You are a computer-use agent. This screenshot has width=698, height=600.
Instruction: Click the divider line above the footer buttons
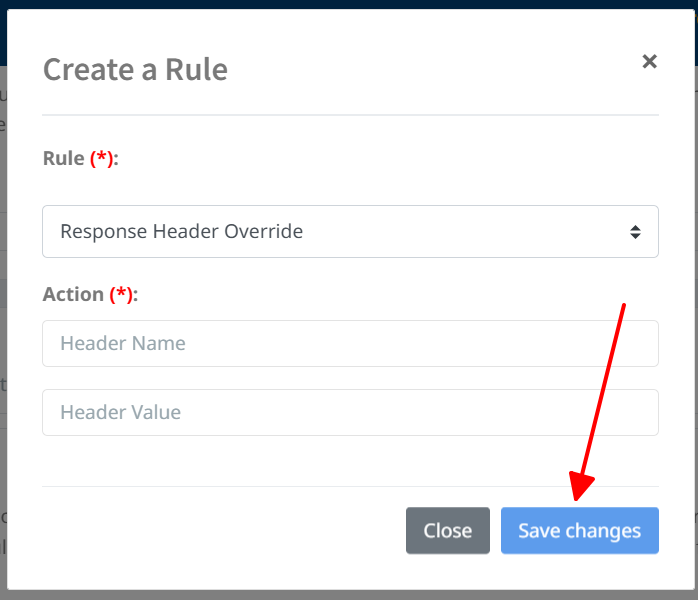[350, 487]
